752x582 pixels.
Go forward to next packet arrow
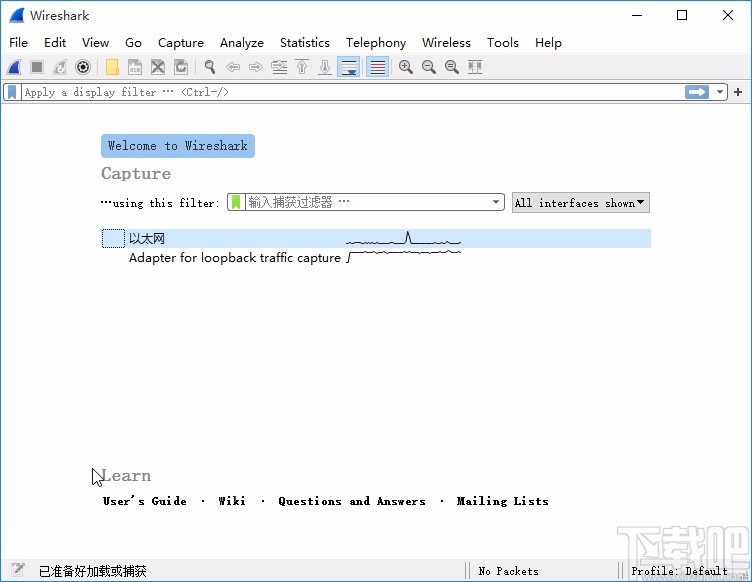coord(256,67)
